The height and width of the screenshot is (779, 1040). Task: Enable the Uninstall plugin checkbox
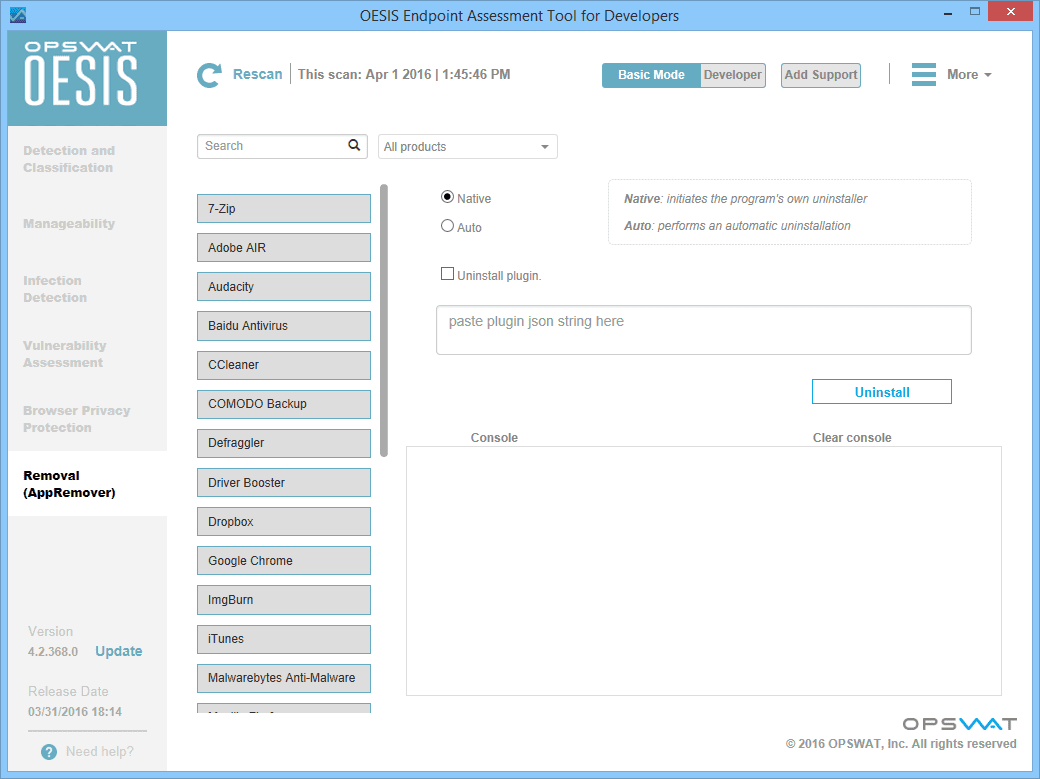click(x=447, y=274)
